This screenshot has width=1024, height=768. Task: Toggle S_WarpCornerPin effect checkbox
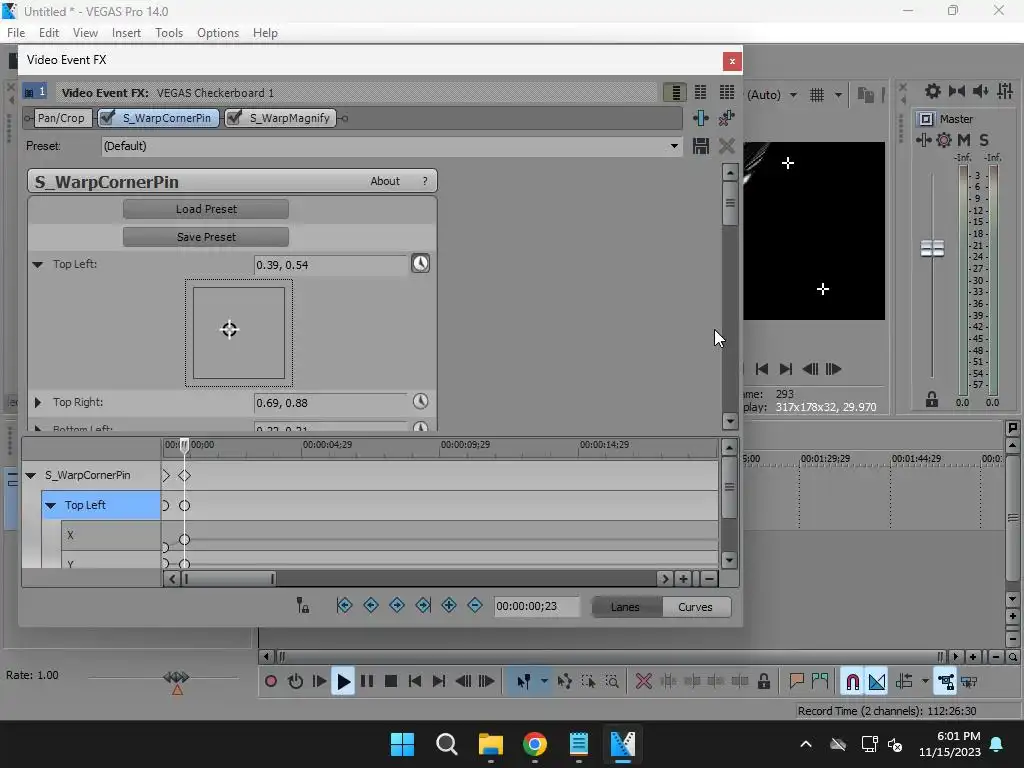point(108,118)
